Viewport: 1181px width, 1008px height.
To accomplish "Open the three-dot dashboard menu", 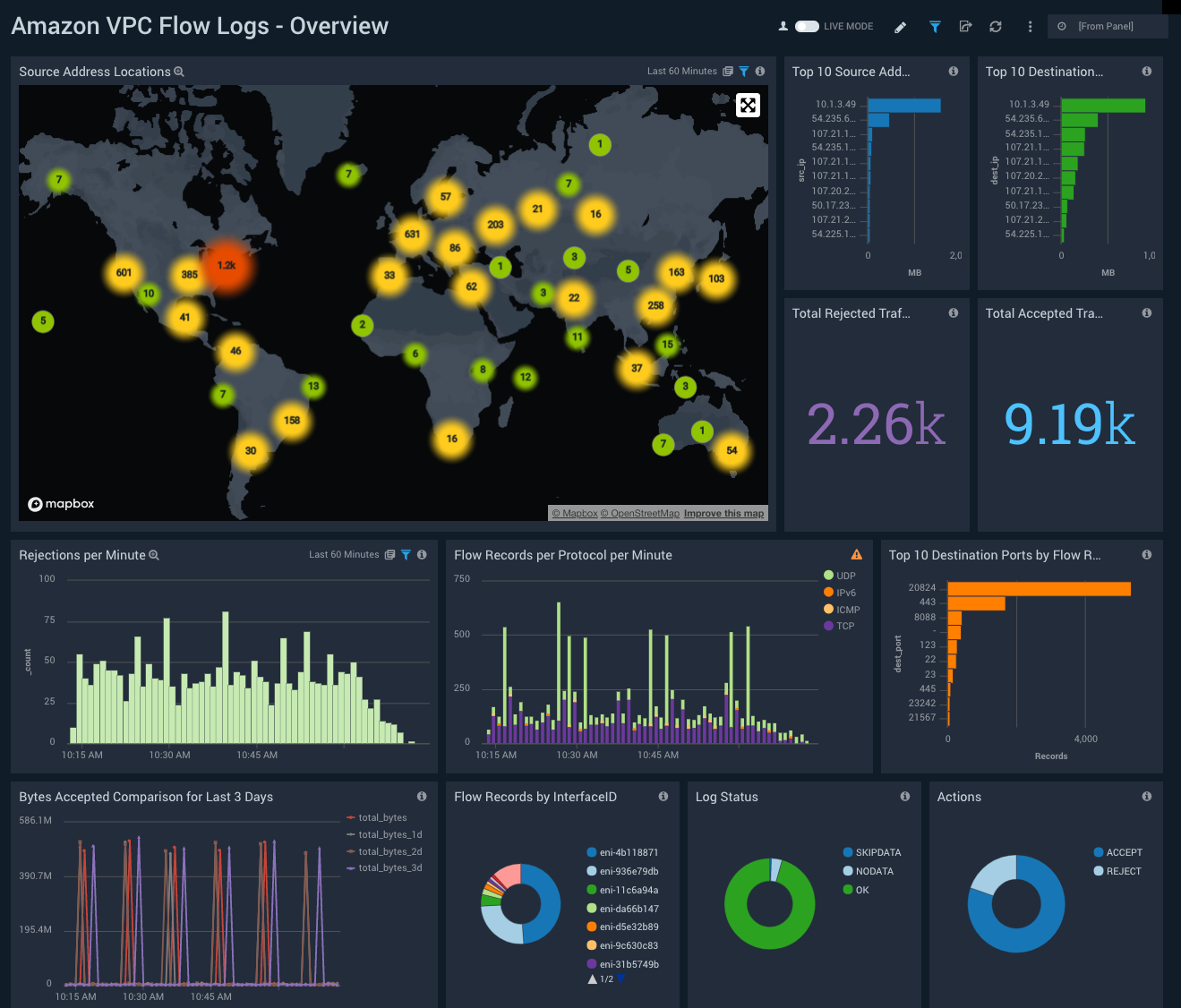I will [x=1030, y=26].
